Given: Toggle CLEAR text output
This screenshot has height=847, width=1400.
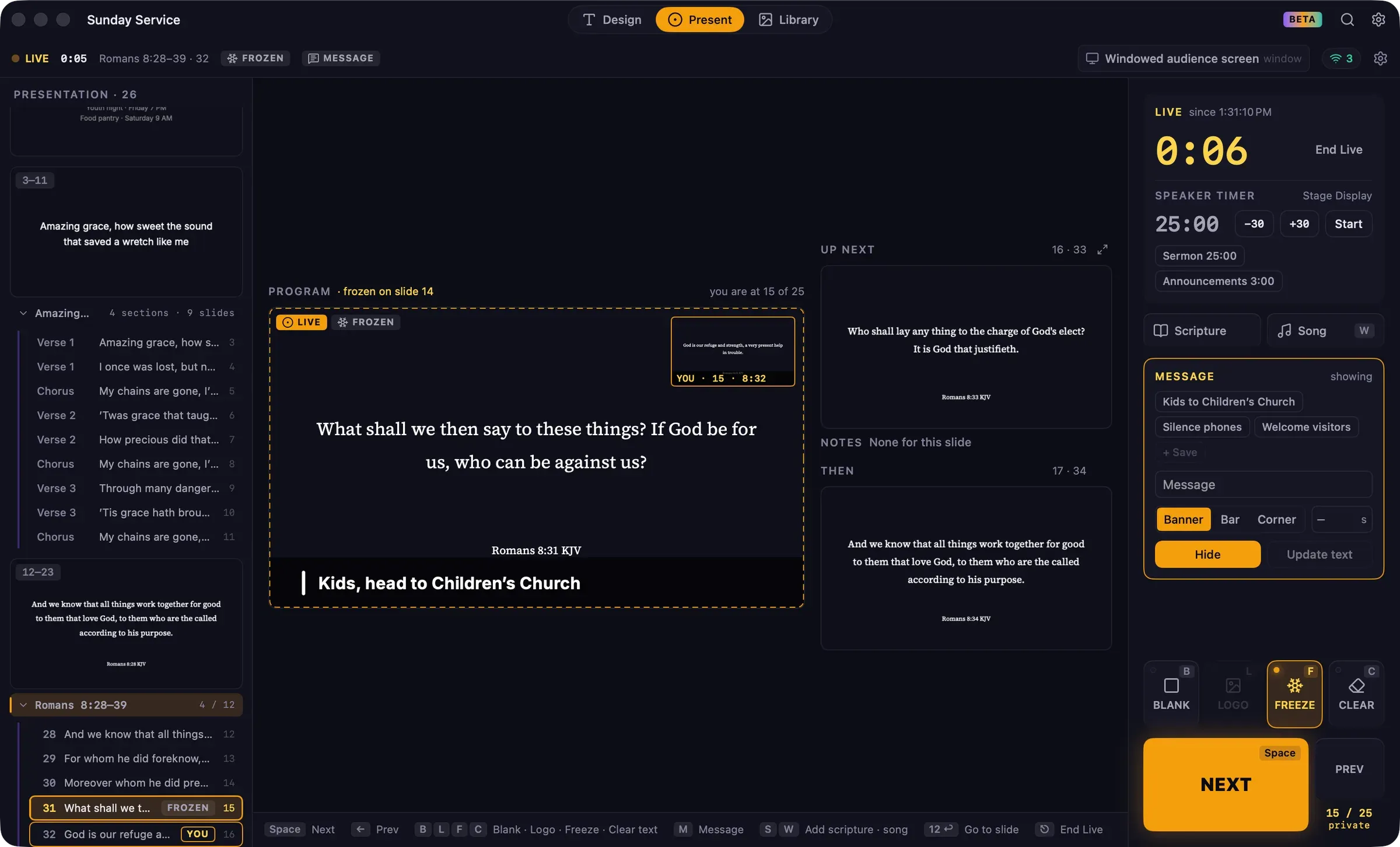Looking at the screenshot, I should tap(1356, 694).
